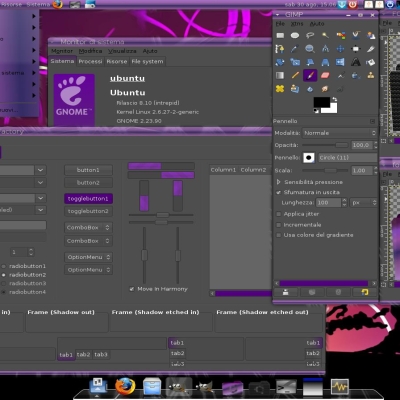This screenshot has height=400, width=400.
Task: Click the Column2 header in the list
Action: (253, 170)
